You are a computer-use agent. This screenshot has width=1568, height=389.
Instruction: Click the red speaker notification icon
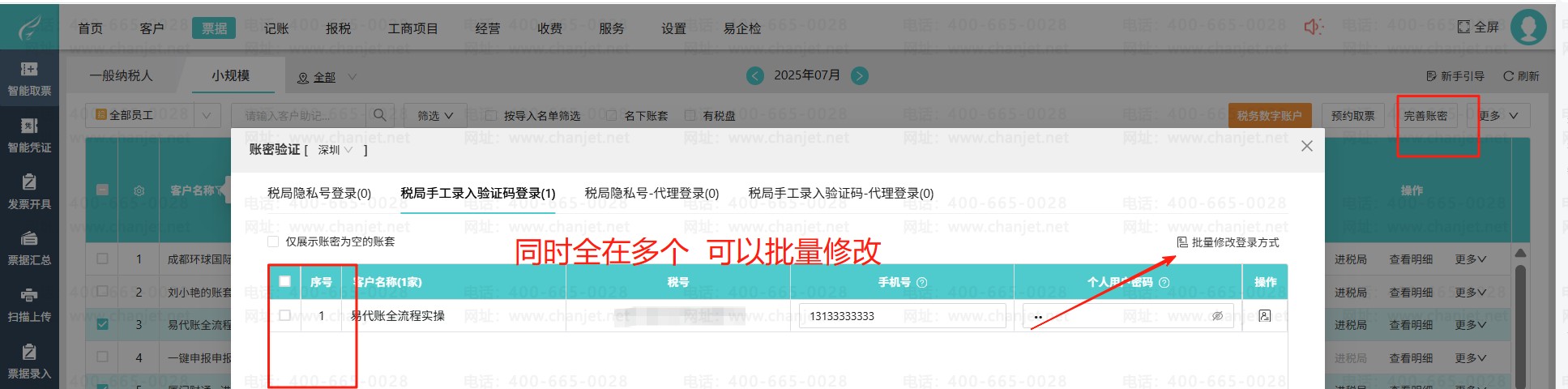[1313, 28]
